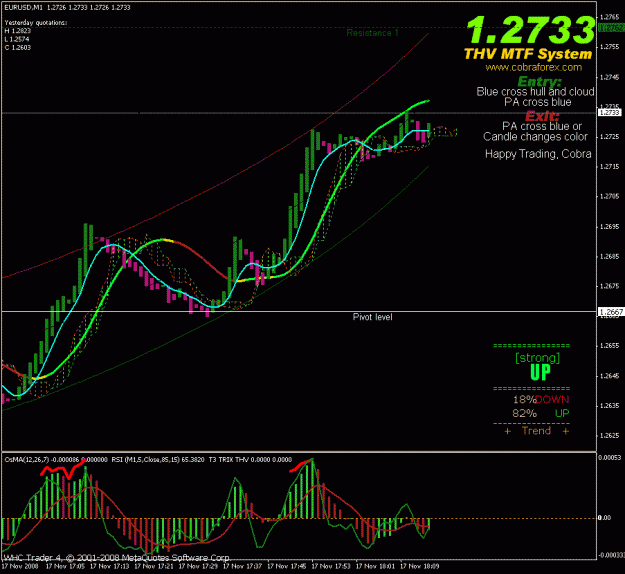Viewport: 625px width, 574px height.
Task: Select the '[strong]' trend strength label
Action: coord(538,358)
